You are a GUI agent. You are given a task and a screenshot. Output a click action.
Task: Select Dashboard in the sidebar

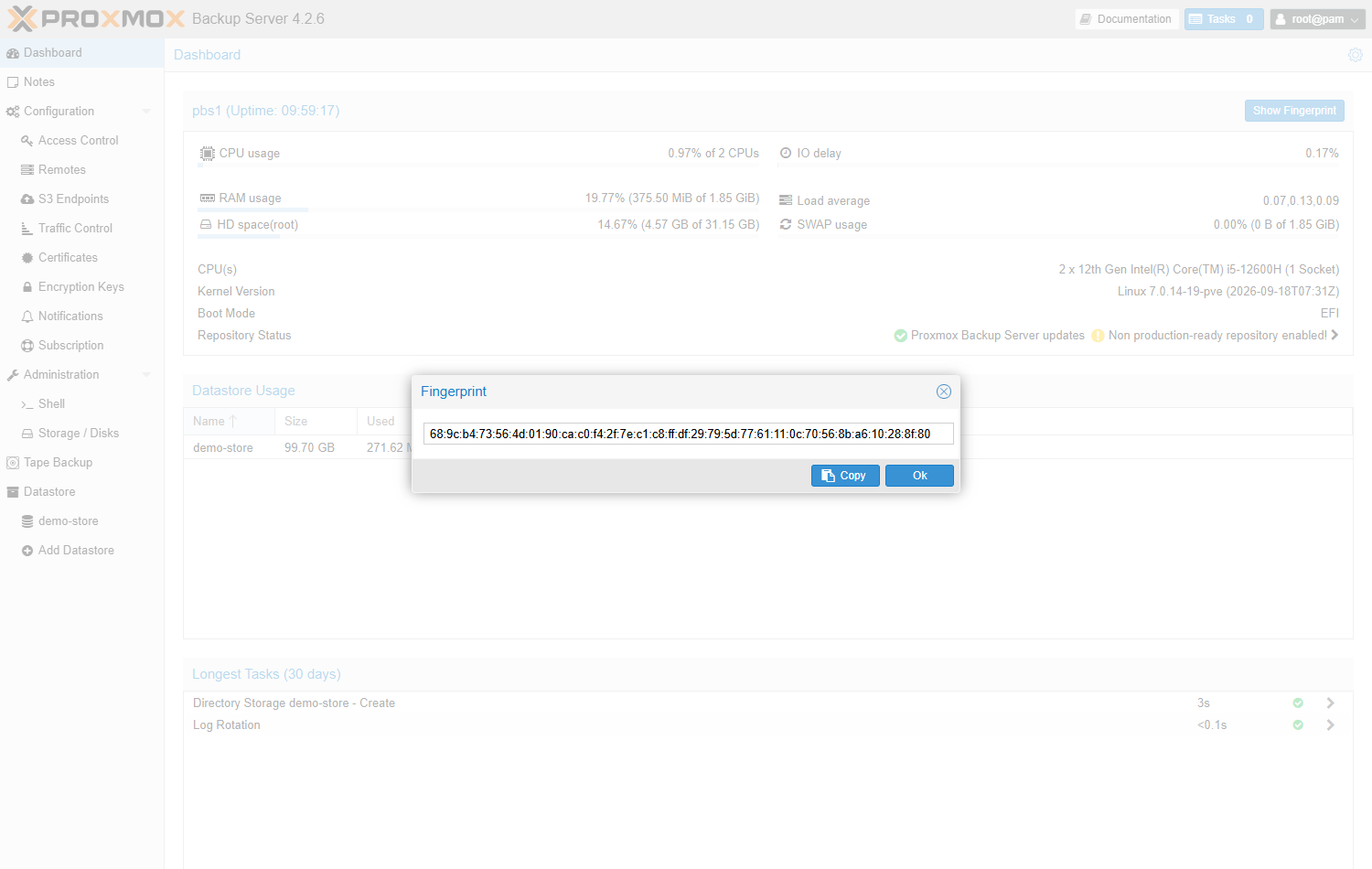[x=81, y=53]
